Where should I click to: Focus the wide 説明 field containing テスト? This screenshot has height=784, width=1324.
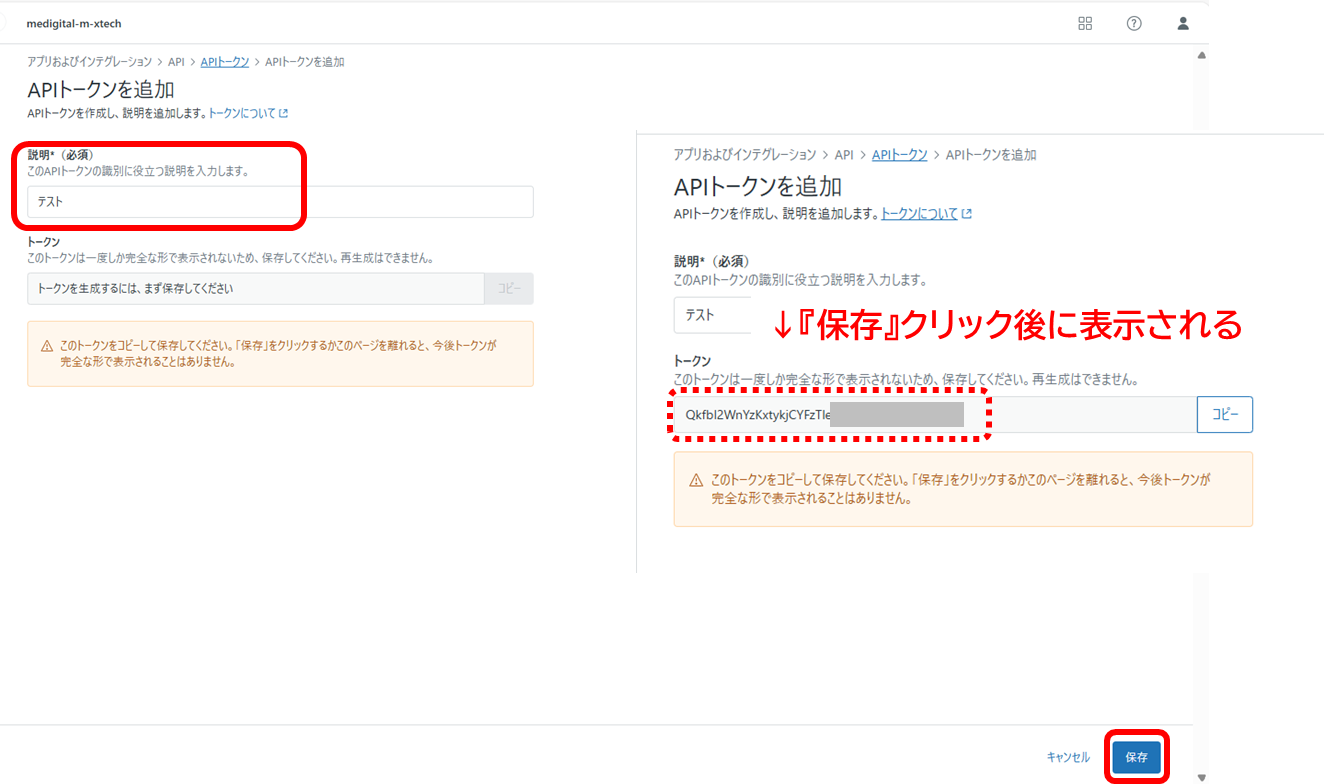click(x=280, y=202)
